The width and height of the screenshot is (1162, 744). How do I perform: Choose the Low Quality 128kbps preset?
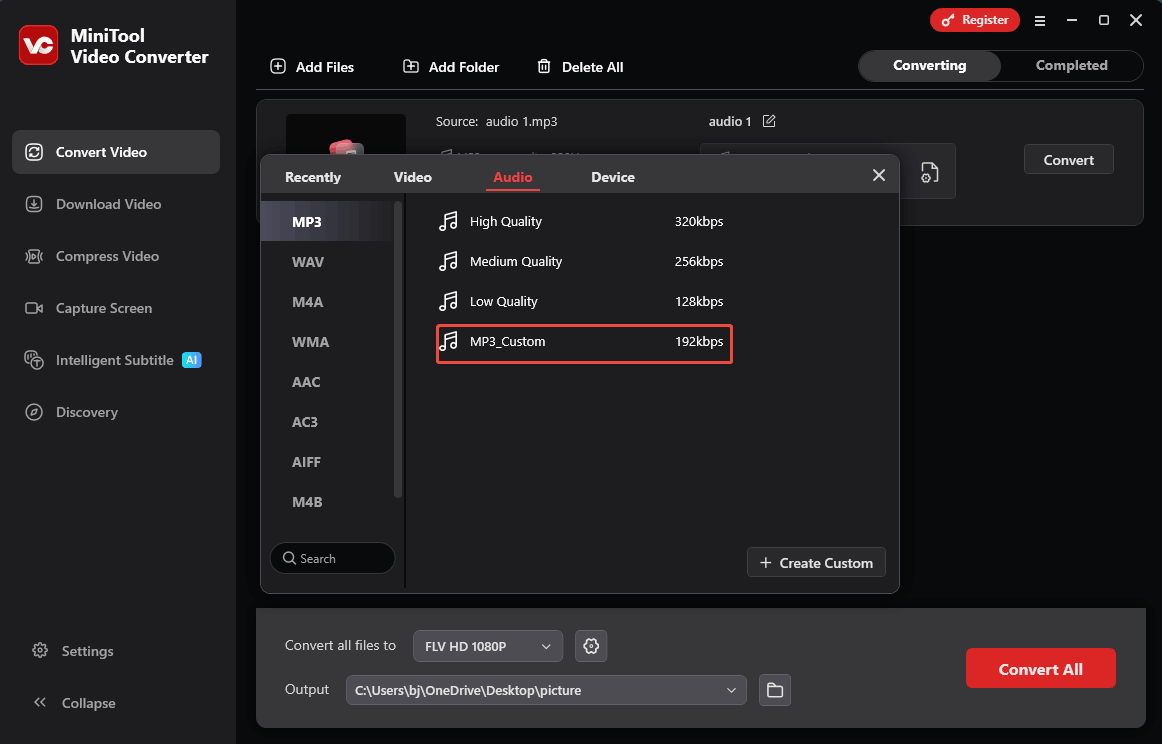coord(585,301)
